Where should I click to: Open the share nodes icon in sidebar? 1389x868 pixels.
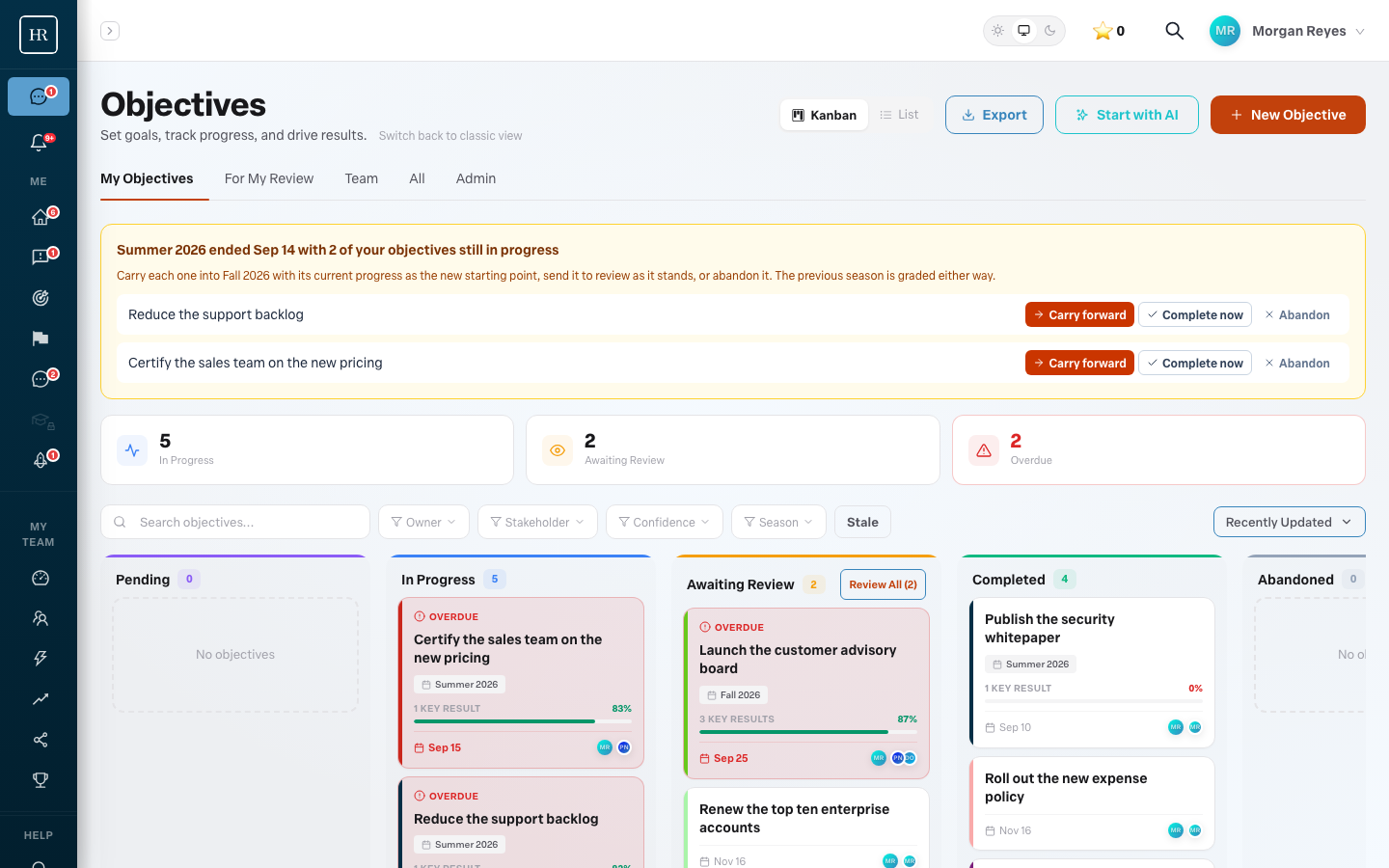(40, 740)
